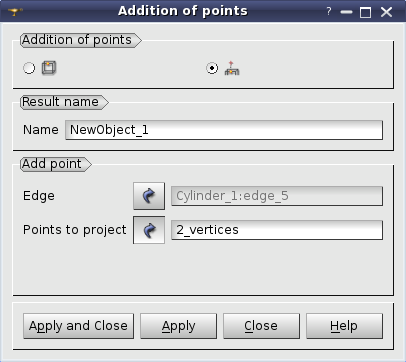Minimize the Addition of points dialog

tap(347, 12)
